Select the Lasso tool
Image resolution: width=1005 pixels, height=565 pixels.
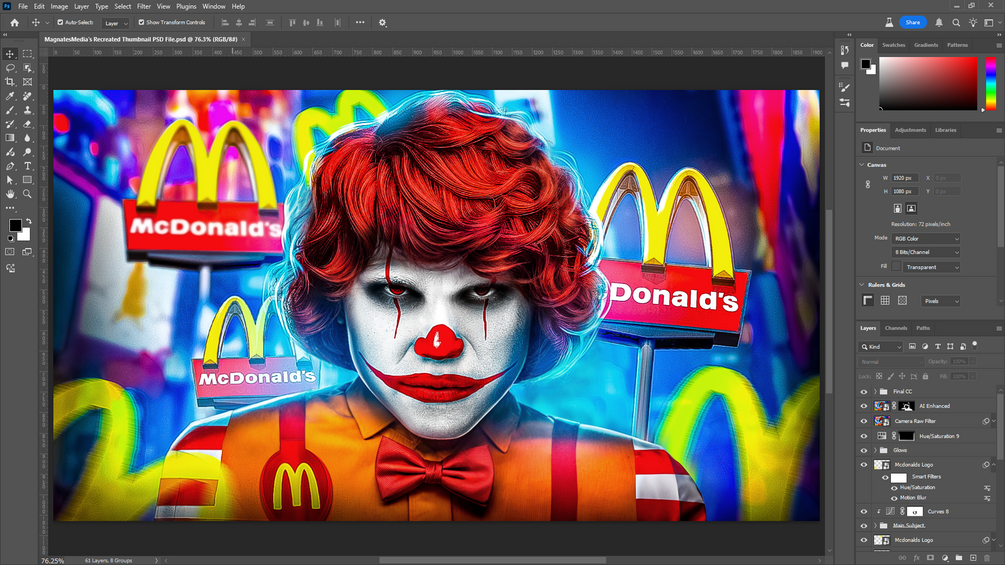(10, 68)
